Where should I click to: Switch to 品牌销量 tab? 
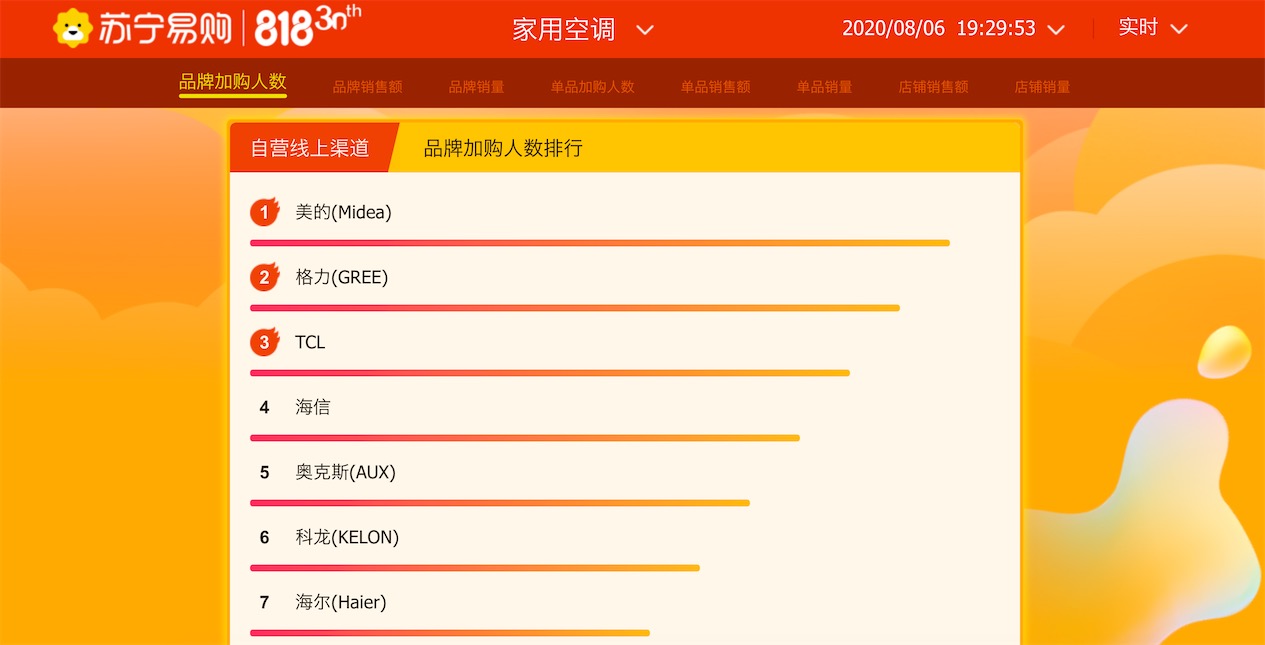476,87
